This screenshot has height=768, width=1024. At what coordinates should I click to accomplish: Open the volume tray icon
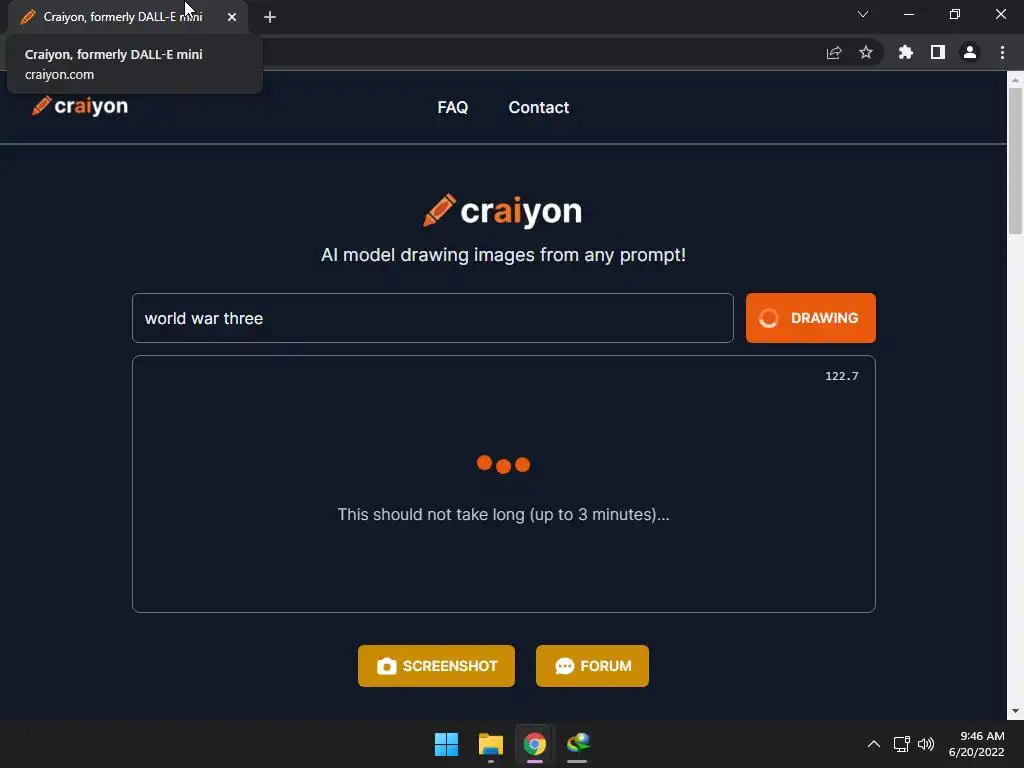[926, 744]
